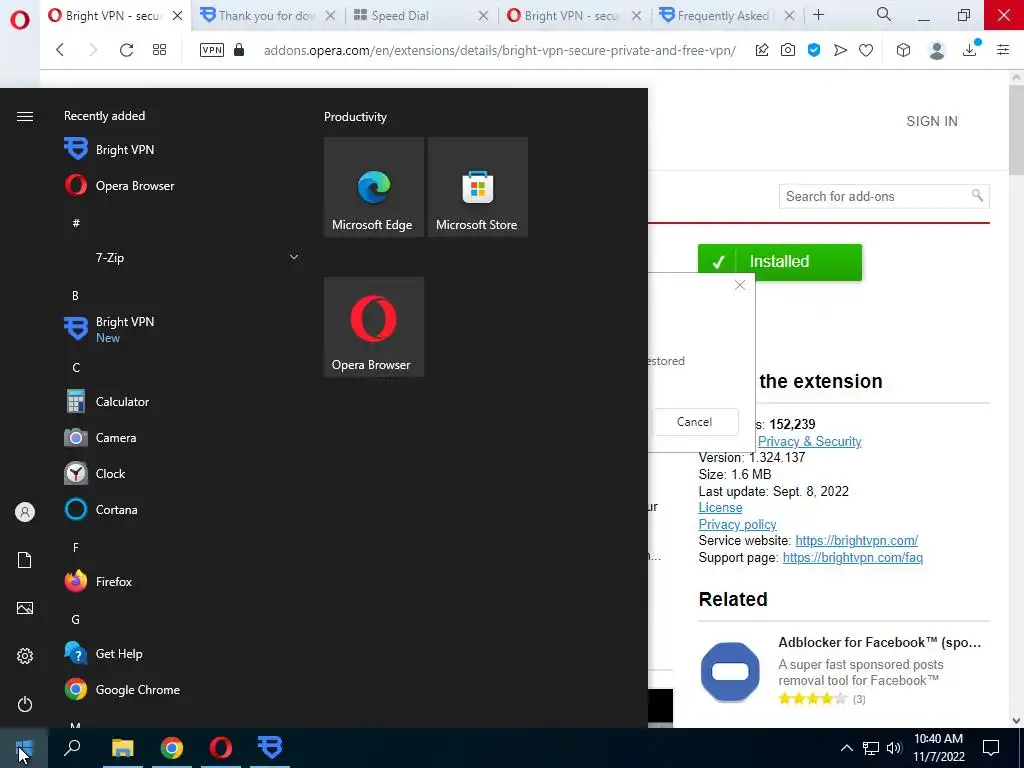Switch to Frequently Asked tab
The width and height of the screenshot is (1024, 768).
point(724,16)
